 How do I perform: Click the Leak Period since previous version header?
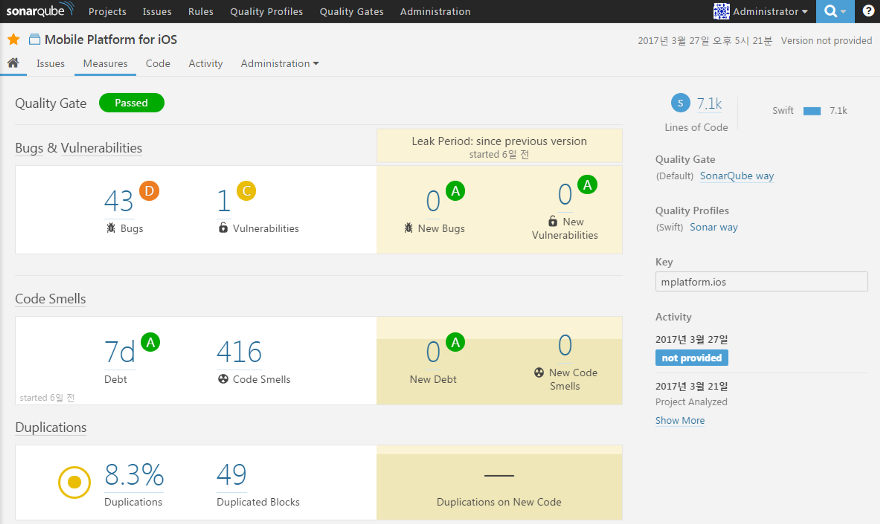499,146
